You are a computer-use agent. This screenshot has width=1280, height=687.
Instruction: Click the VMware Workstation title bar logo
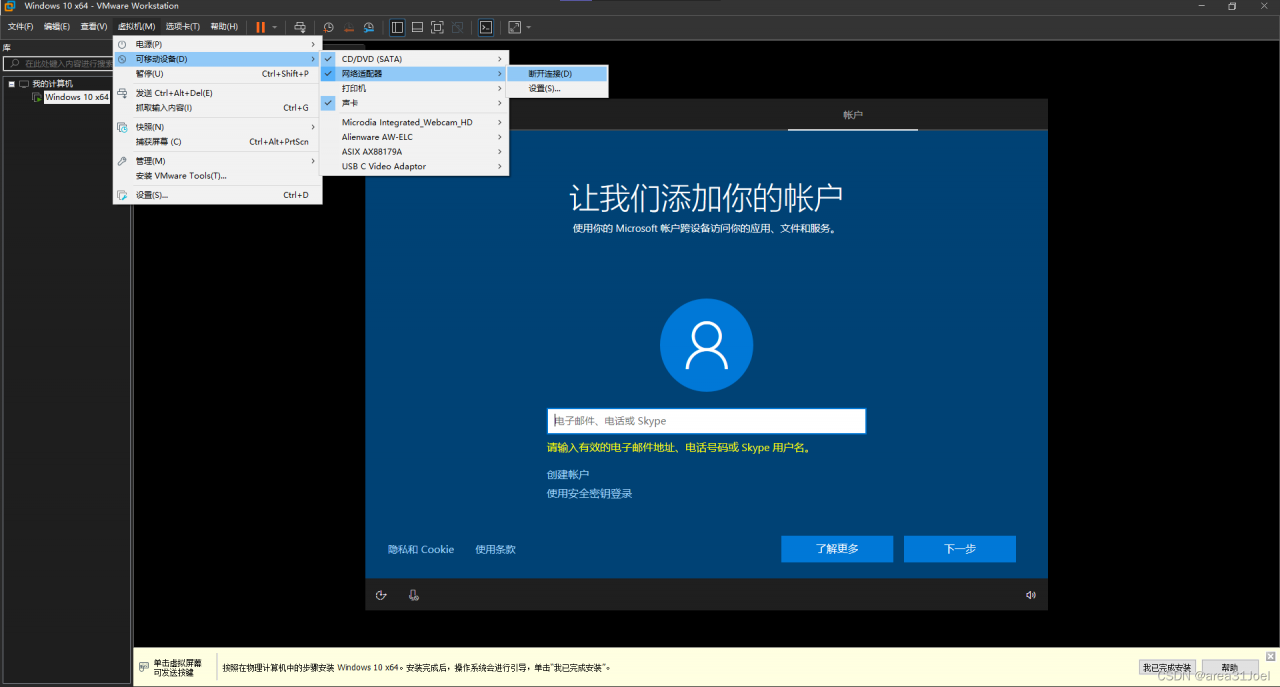pyautogui.click(x=9, y=6)
